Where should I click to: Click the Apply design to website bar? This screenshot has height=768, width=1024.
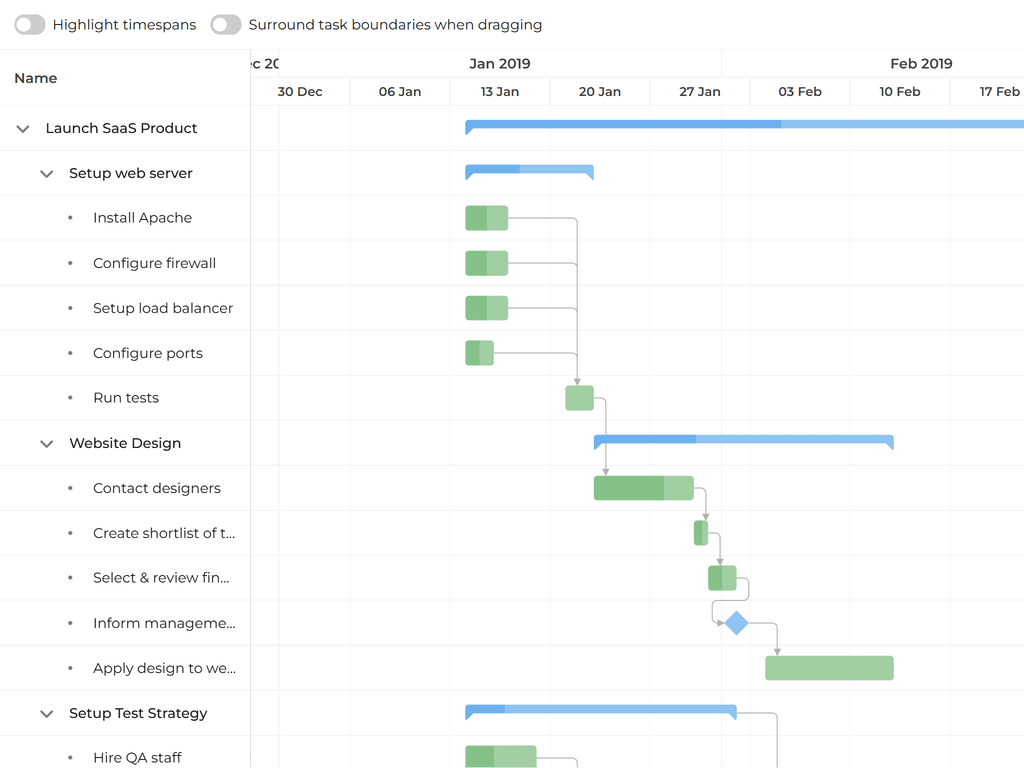point(829,668)
